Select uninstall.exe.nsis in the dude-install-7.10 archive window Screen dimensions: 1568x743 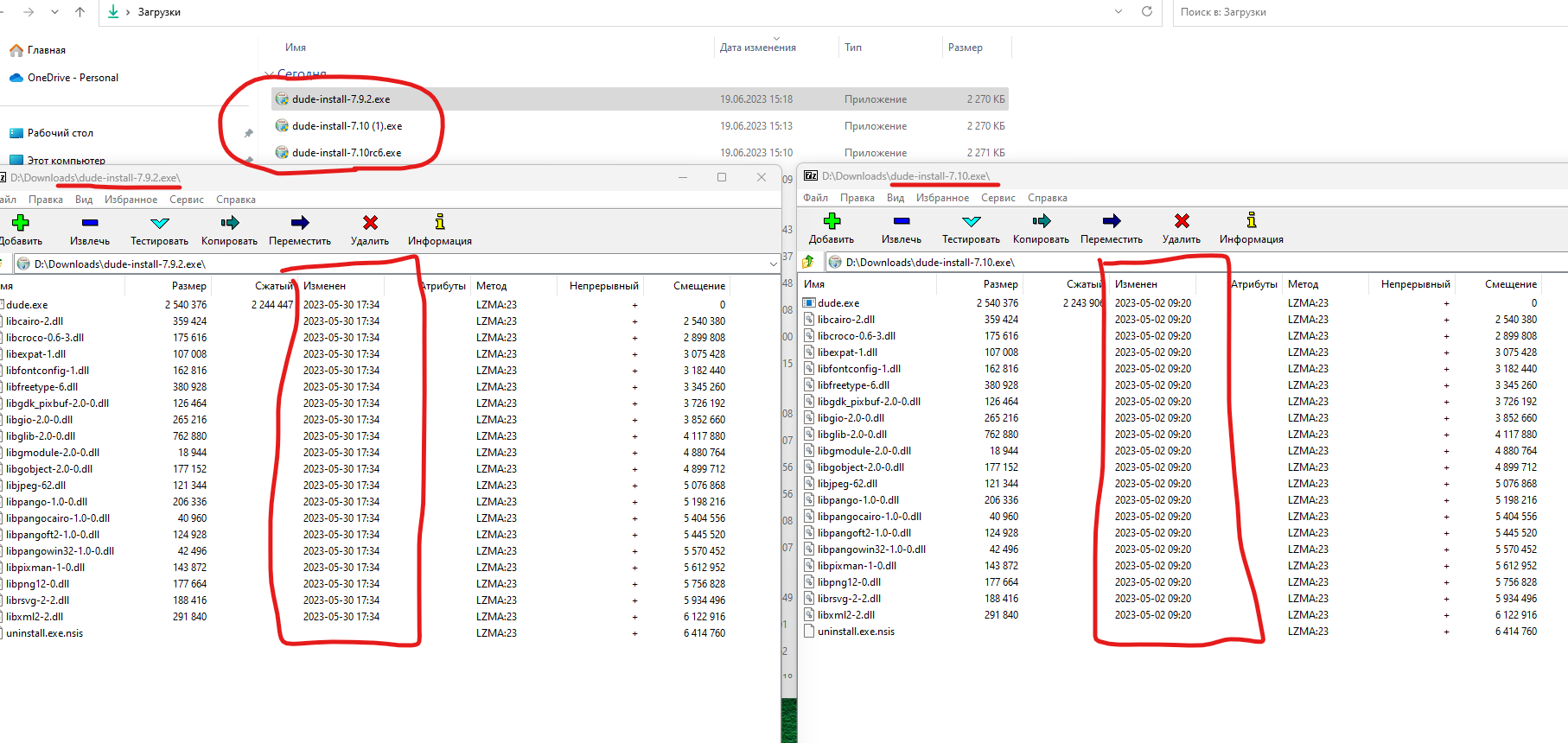(856, 632)
